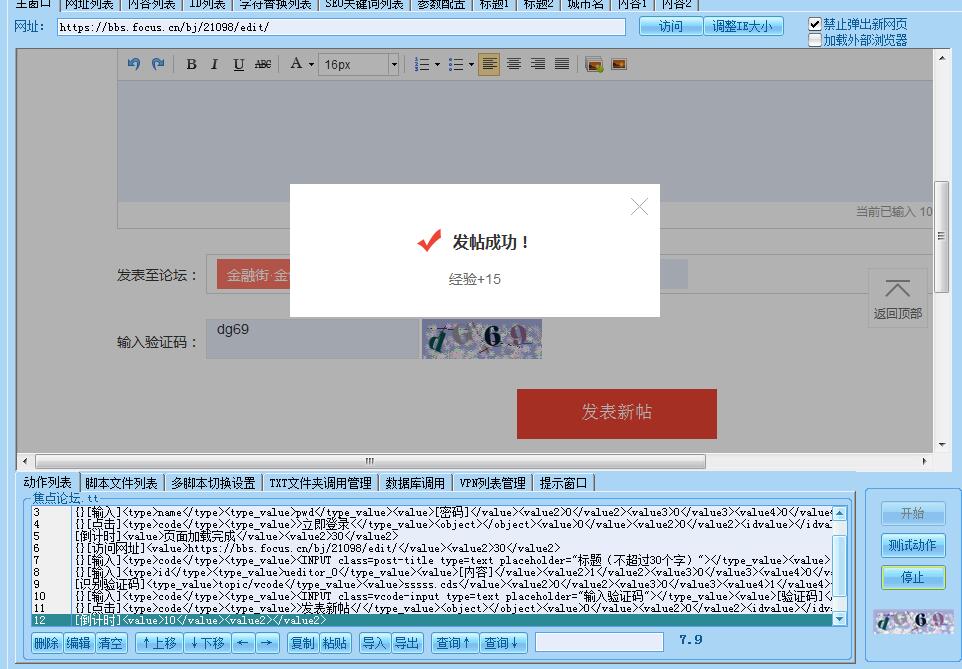Expand ordered list style options

point(437,64)
